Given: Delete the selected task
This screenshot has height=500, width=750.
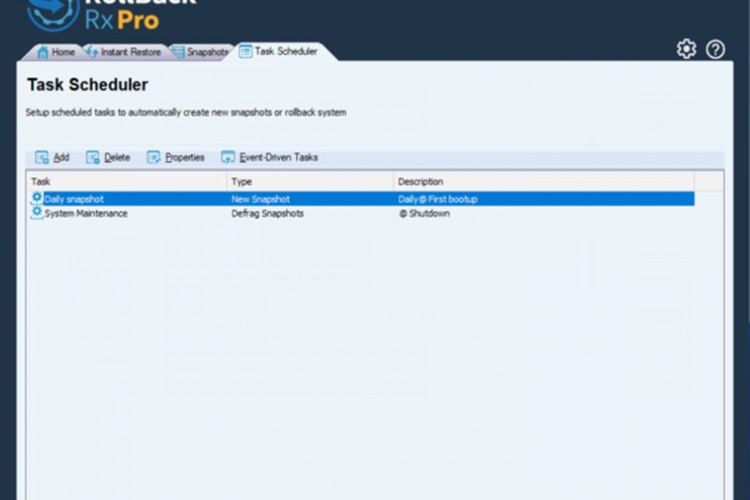Looking at the screenshot, I should pos(108,157).
